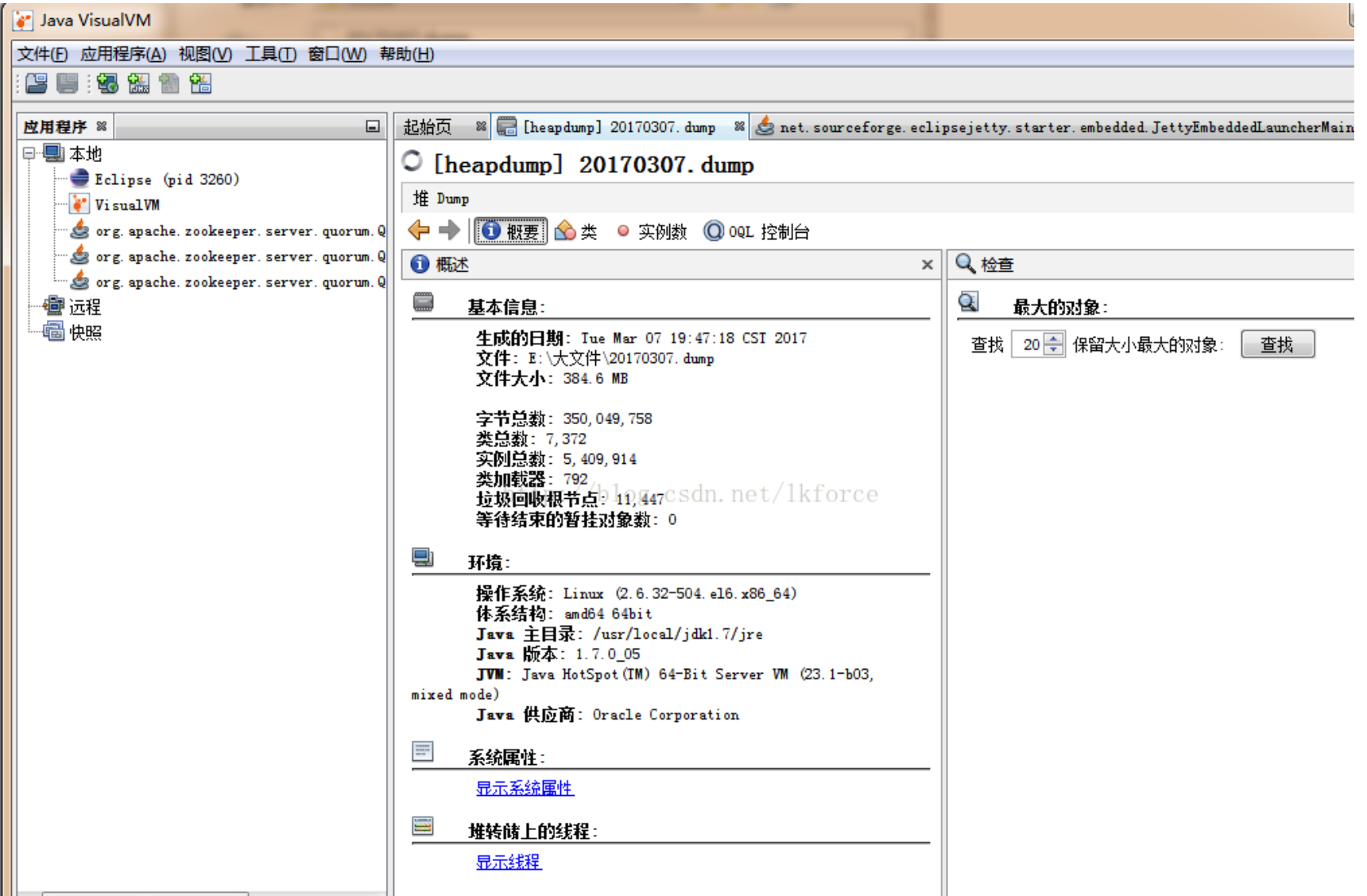Click the 检查 magnifier icon
Image resolution: width=1367 pixels, height=896 pixels.
[966, 264]
